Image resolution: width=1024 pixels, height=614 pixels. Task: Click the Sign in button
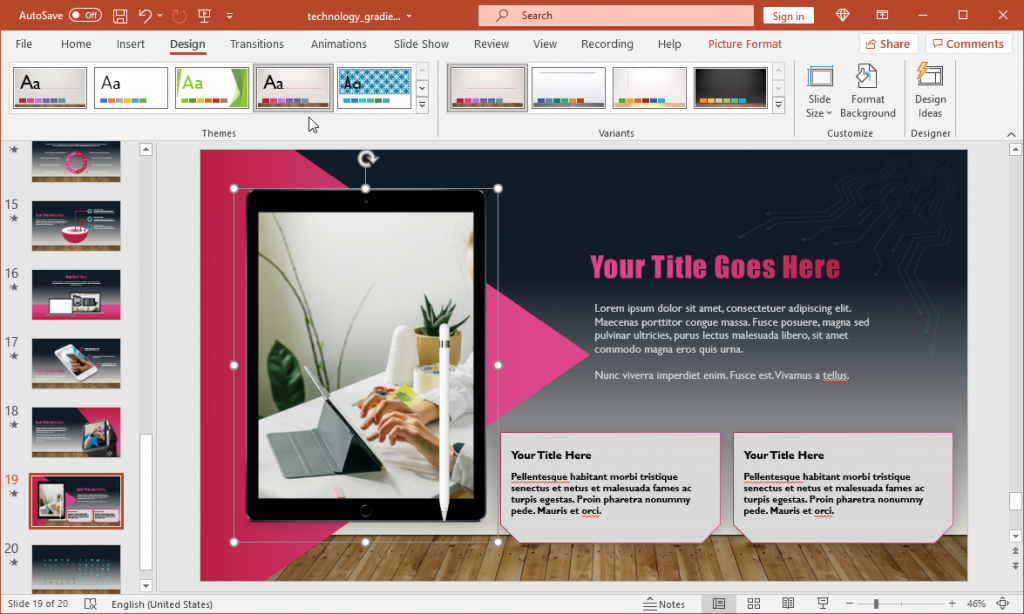pyautogui.click(x=790, y=15)
